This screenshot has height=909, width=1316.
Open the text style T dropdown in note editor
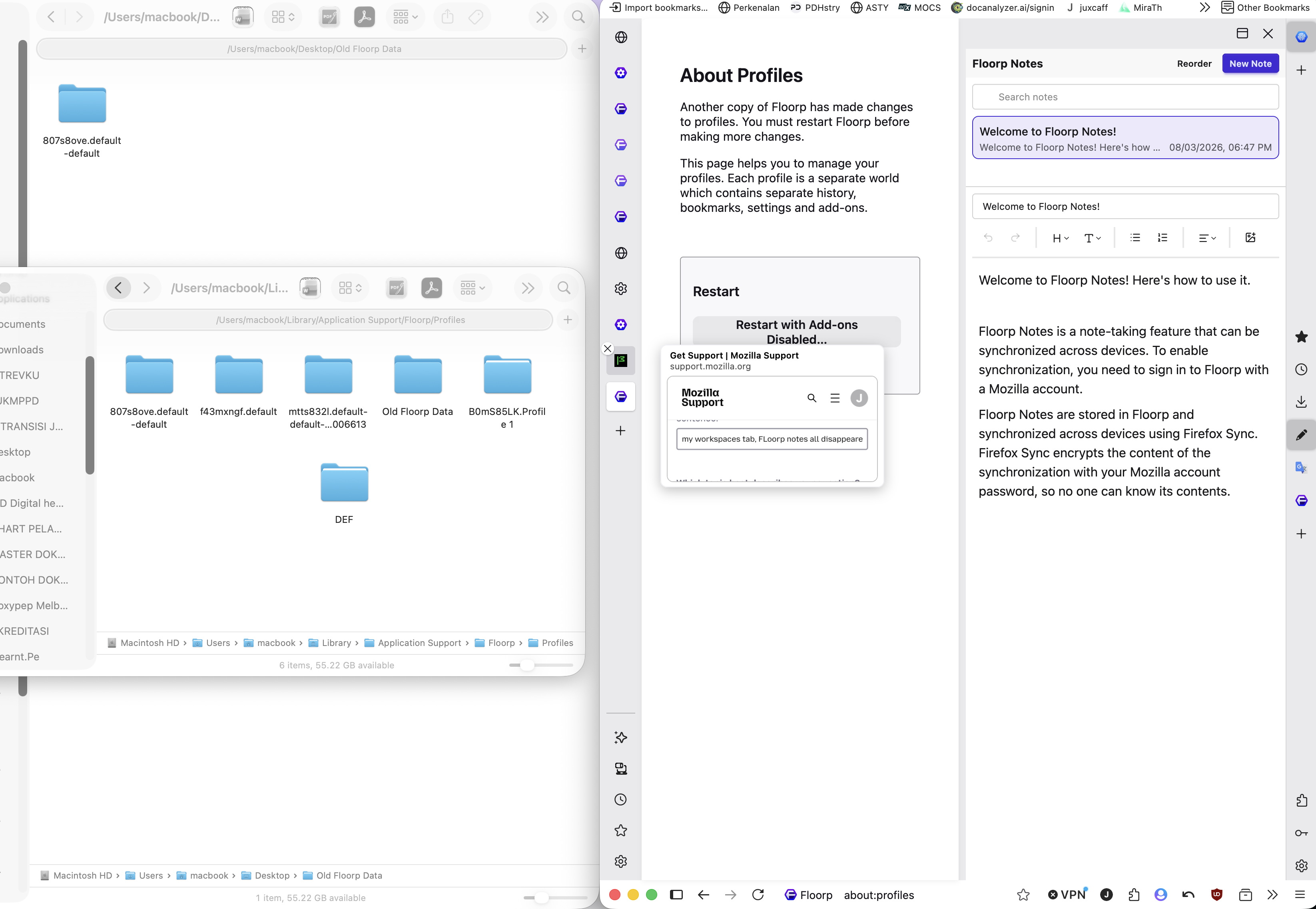click(1092, 238)
